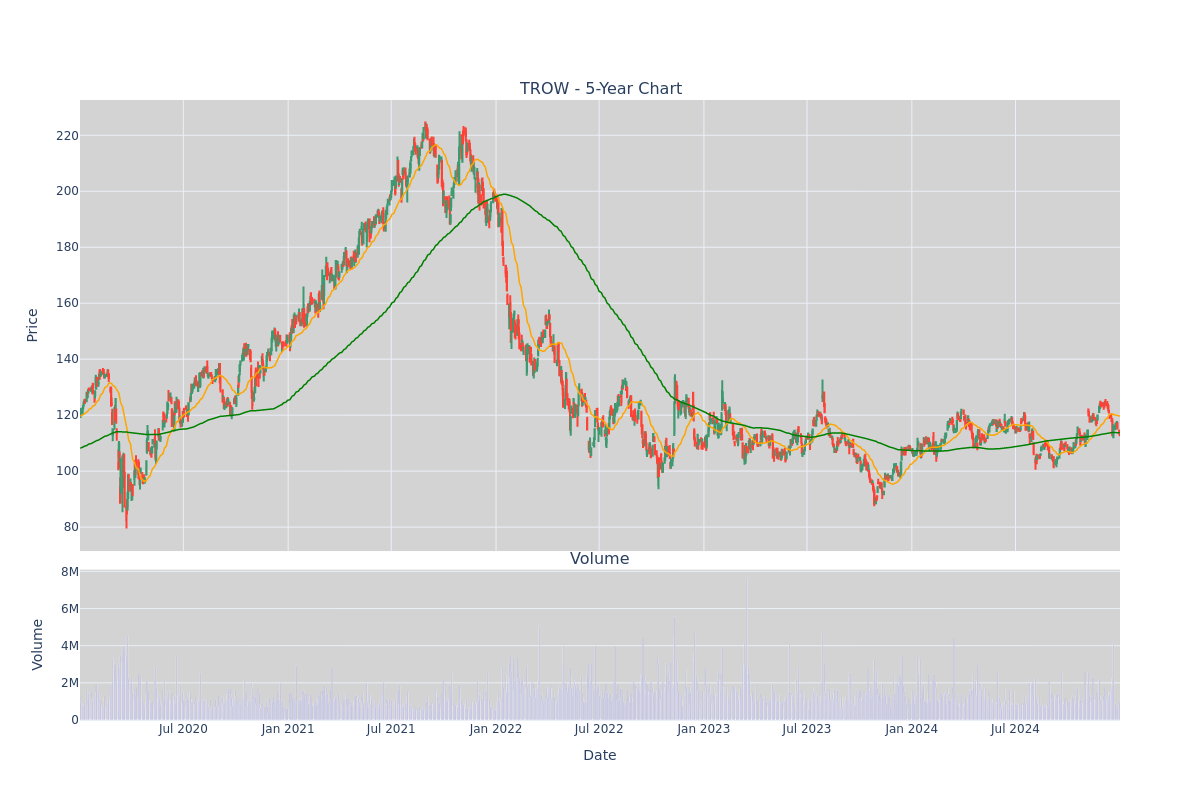Click the 4M volume tick label
This screenshot has width=1200, height=800.
pyautogui.click(x=70, y=646)
